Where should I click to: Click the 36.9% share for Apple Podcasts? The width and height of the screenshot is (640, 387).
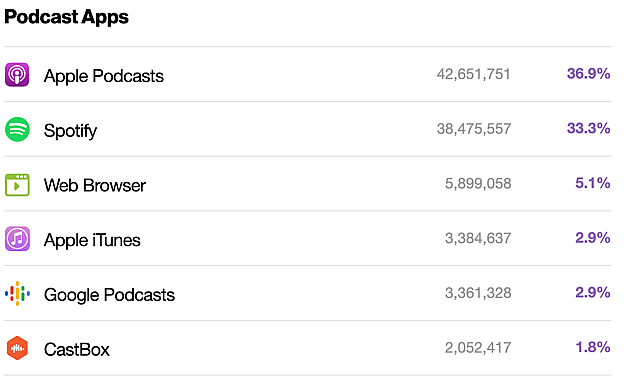coord(589,73)
